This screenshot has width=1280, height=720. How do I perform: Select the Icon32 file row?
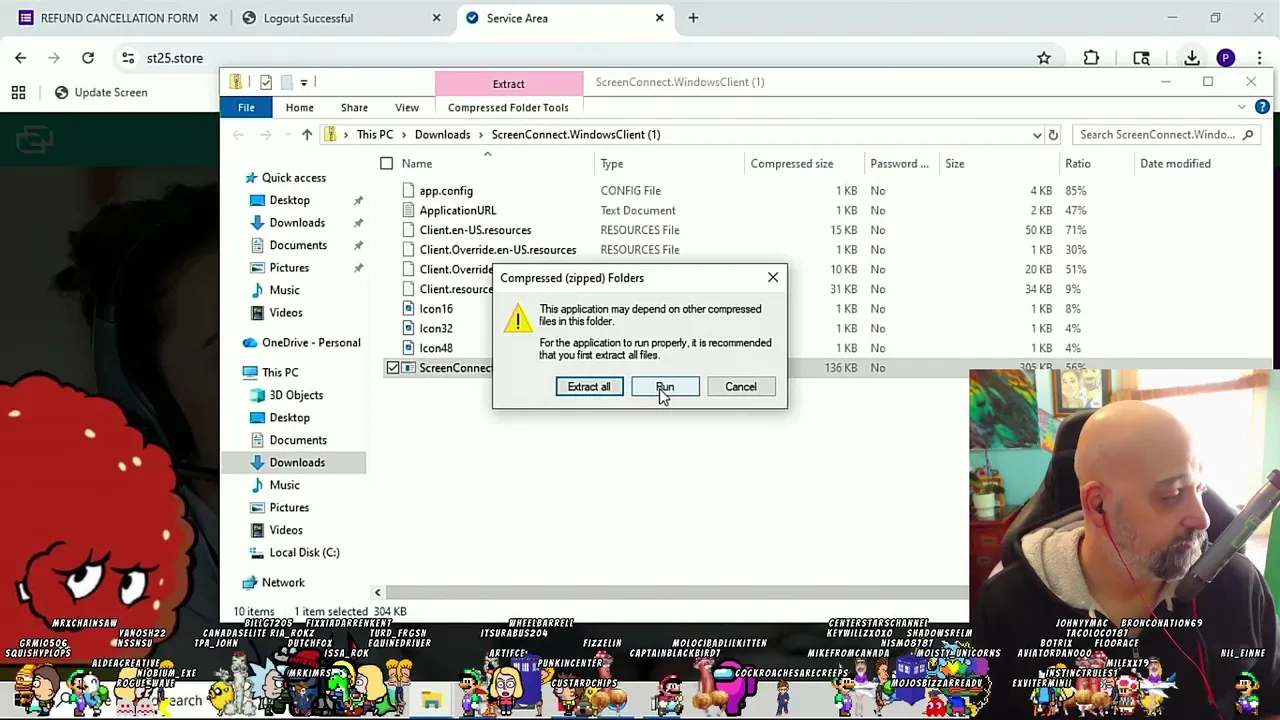[436, 328]
